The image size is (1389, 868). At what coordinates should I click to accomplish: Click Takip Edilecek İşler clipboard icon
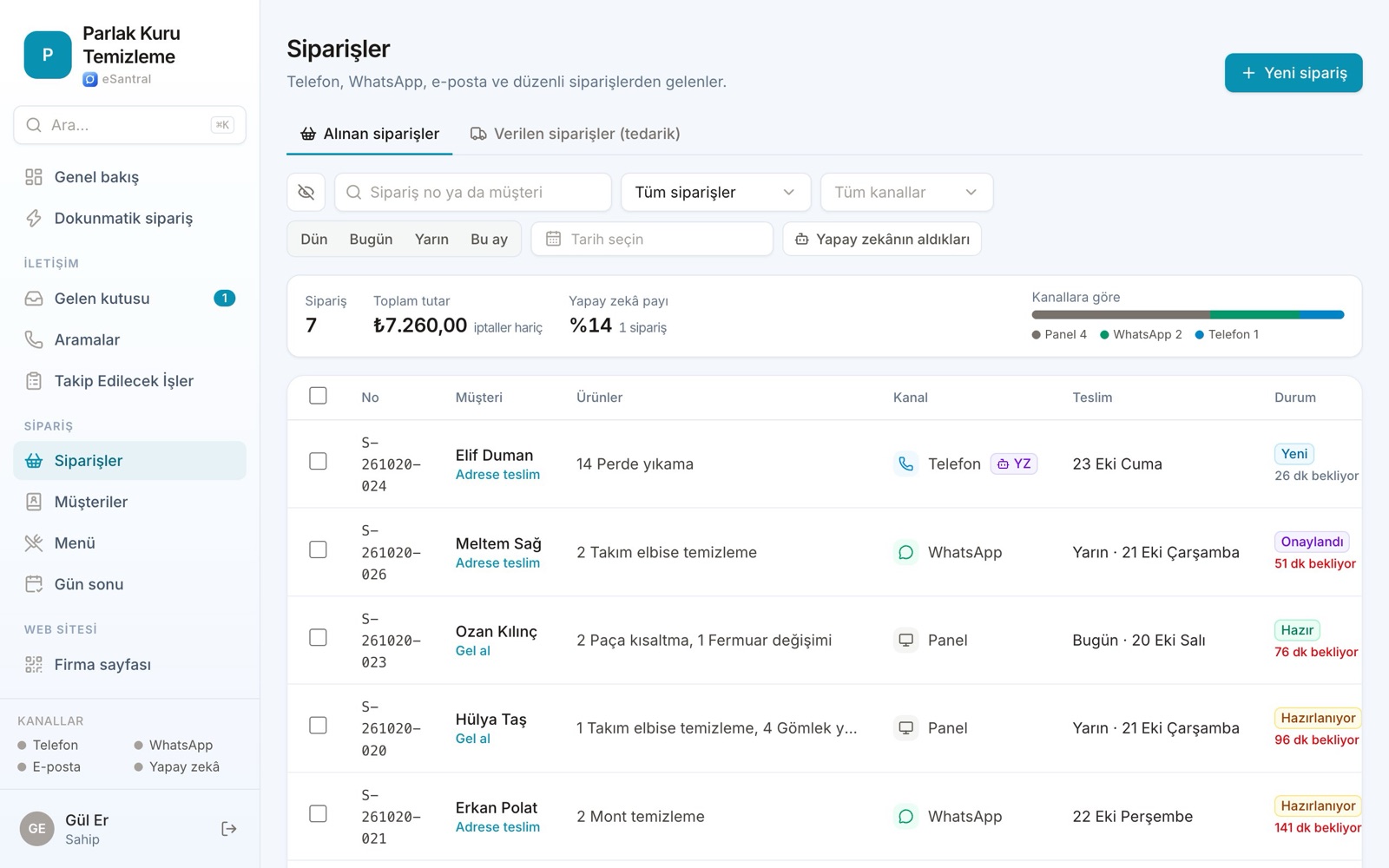[x=34, y=381]
